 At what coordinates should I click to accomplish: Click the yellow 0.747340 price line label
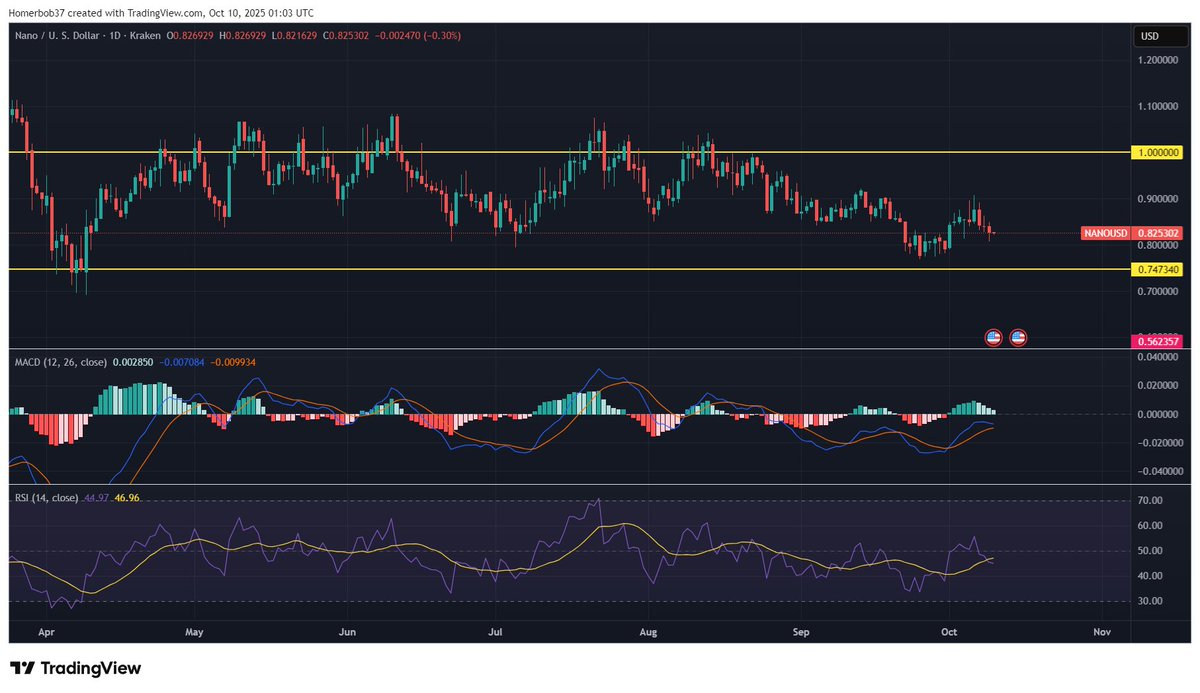pos(1158,270)
